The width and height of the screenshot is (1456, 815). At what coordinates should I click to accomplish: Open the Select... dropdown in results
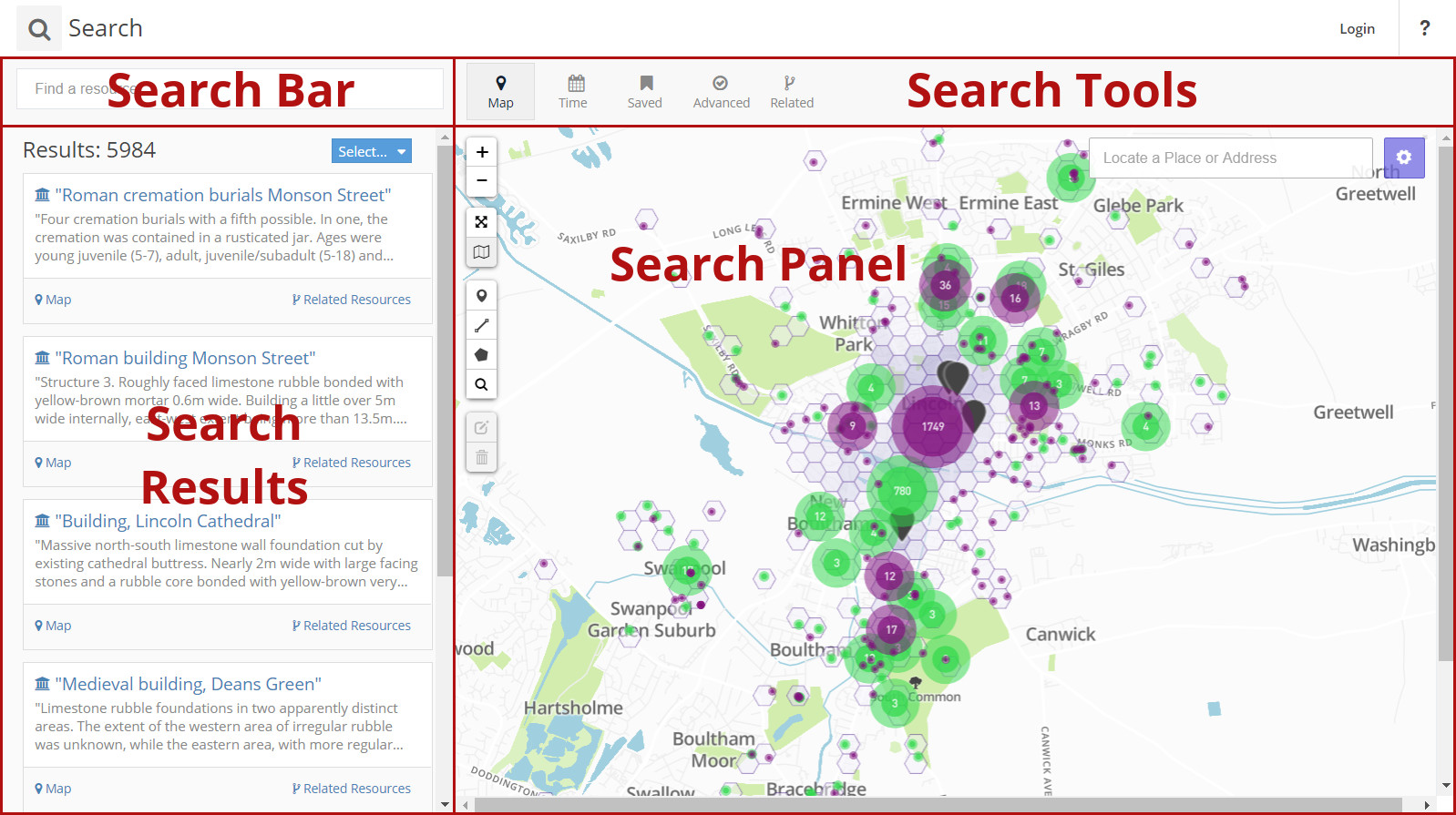coord(371,151)
